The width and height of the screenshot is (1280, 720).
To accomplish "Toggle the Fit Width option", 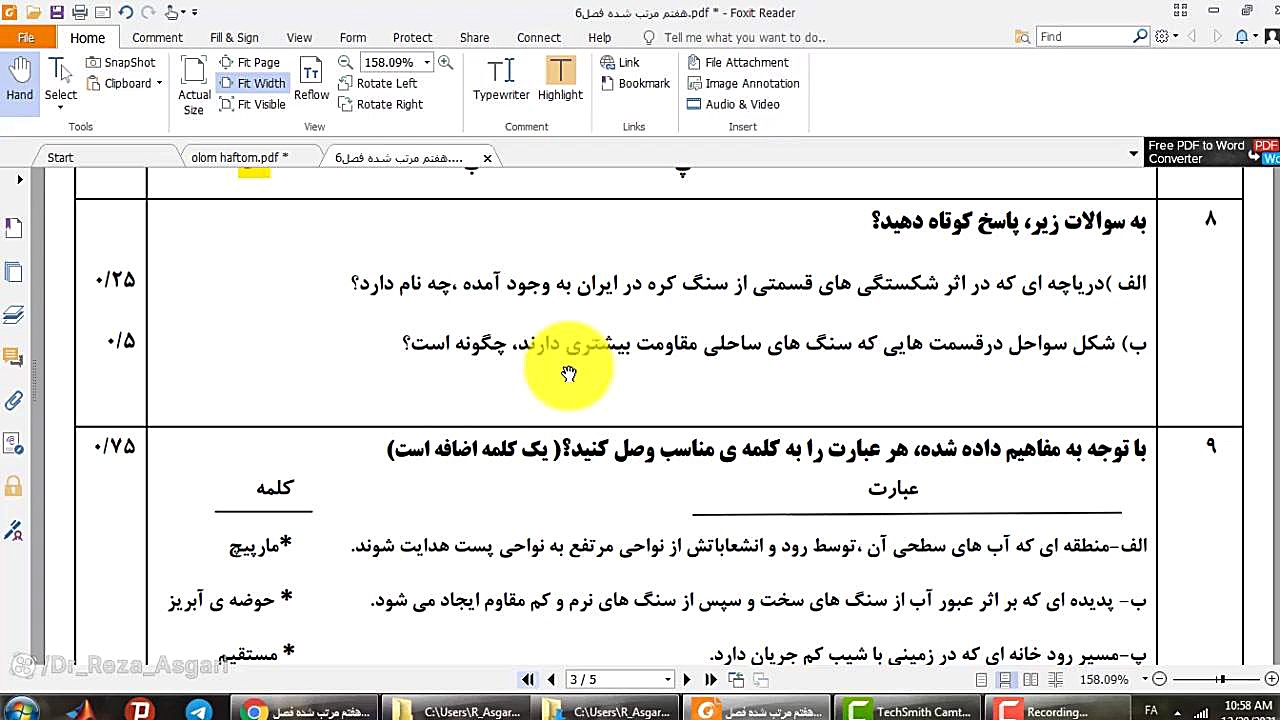I will click(252, 83).
